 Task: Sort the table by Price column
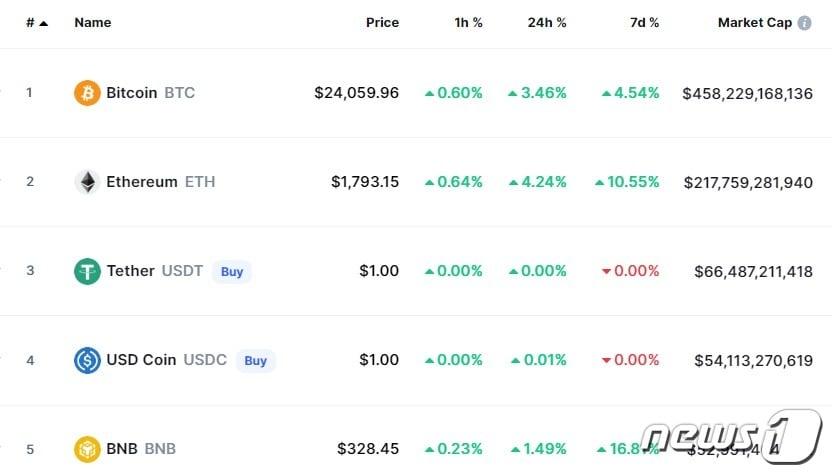(x=382, y=22)
